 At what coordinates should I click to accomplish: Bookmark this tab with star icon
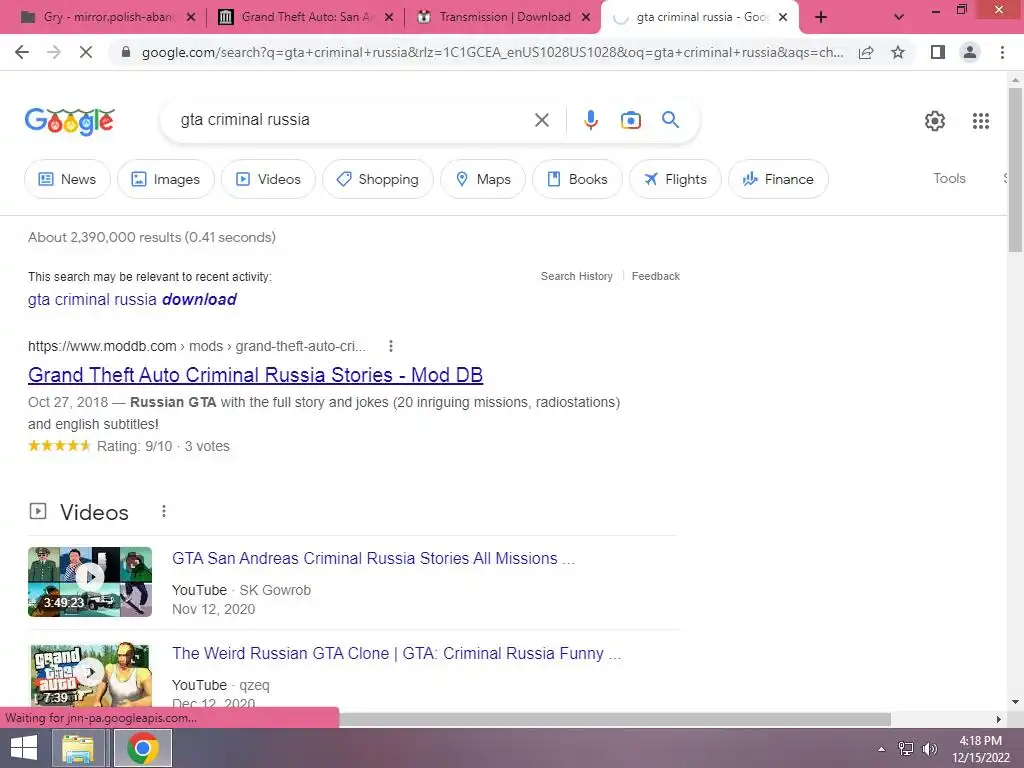(898, 52)
